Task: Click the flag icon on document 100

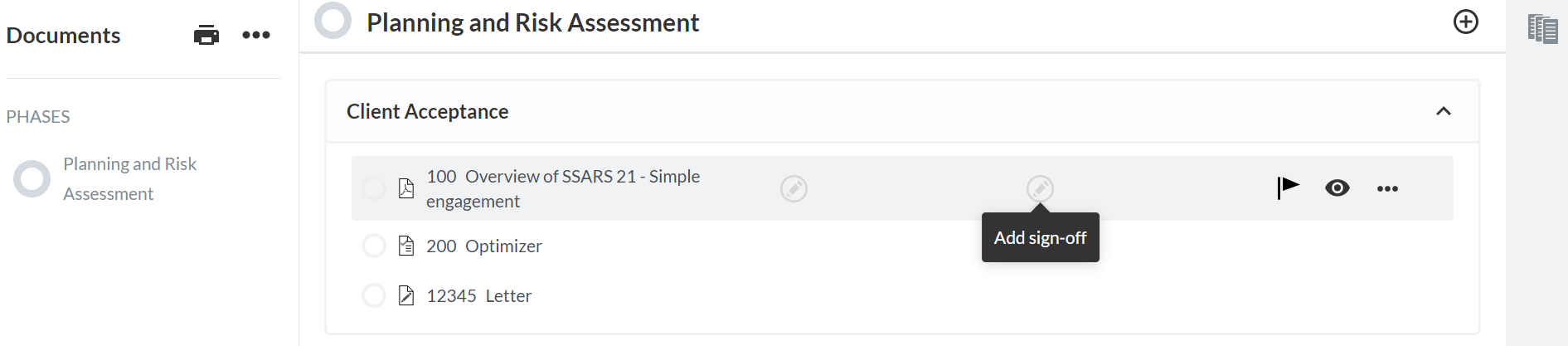Action: [x=1288, y=188]
